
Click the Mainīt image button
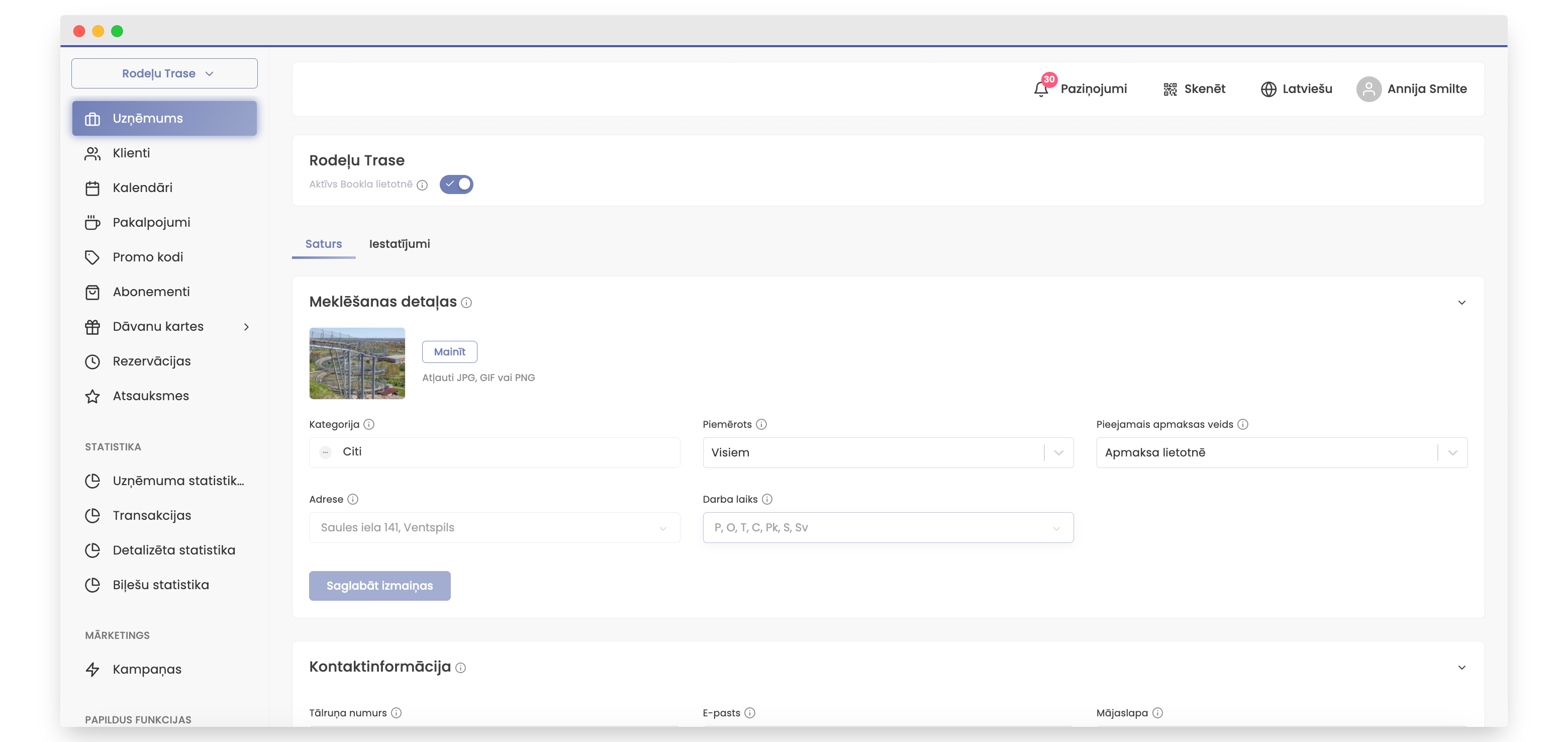click(449, 352)
